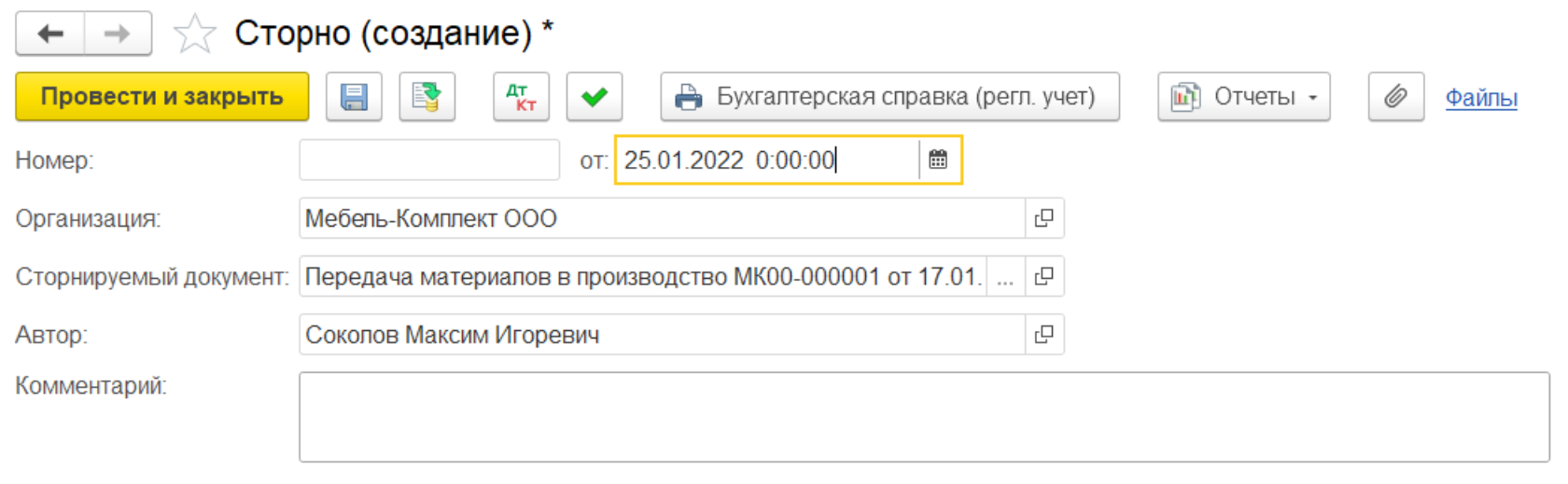Focus the Организация field Мебель-Комплект ООО
This screenshot has height=484, width=1568.
tap(661, 218)
